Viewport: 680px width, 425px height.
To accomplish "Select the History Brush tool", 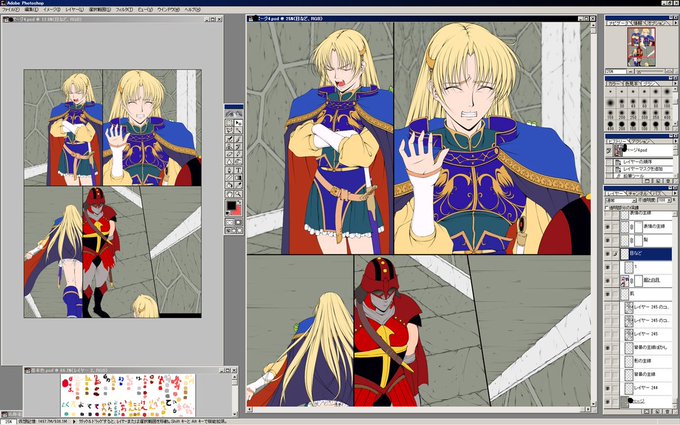I will point(238,146).
